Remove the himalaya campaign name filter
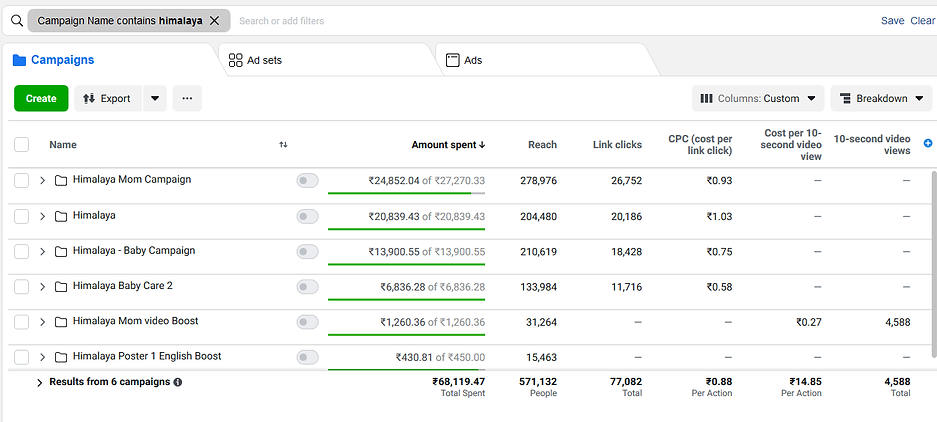 coord(214,20)
